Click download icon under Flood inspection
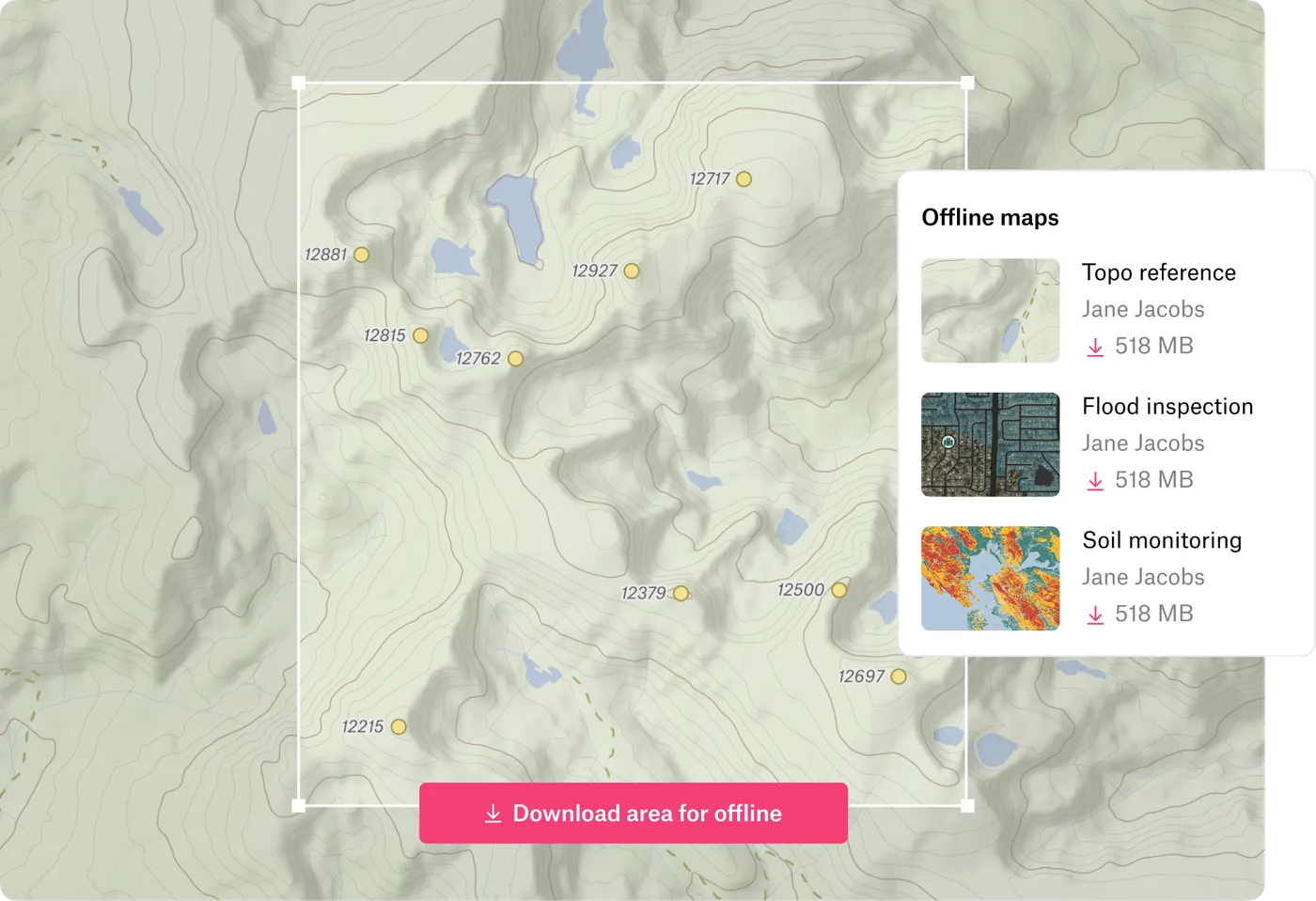 (1095, 481)
